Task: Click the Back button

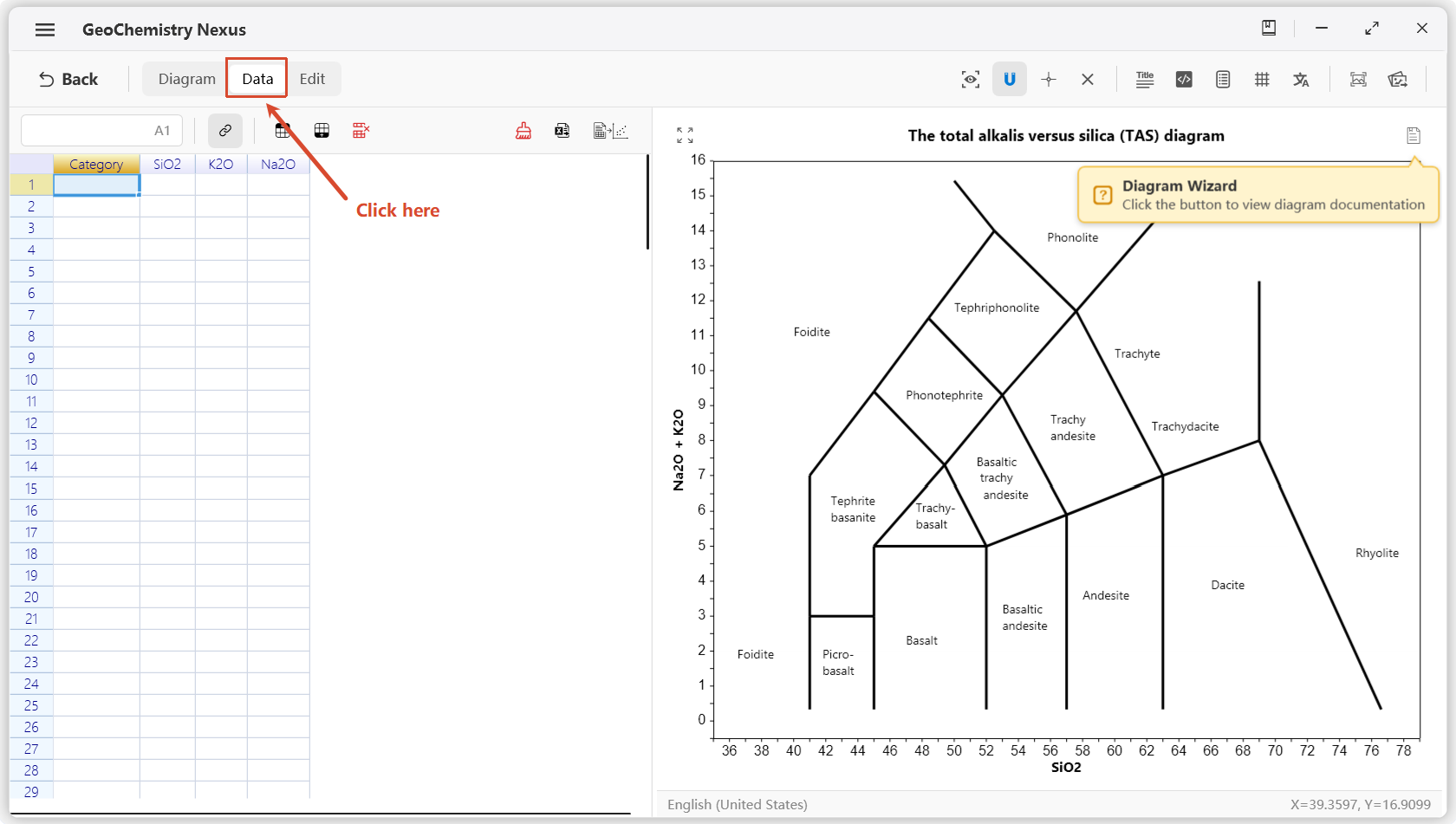Action: pos(68,79)
